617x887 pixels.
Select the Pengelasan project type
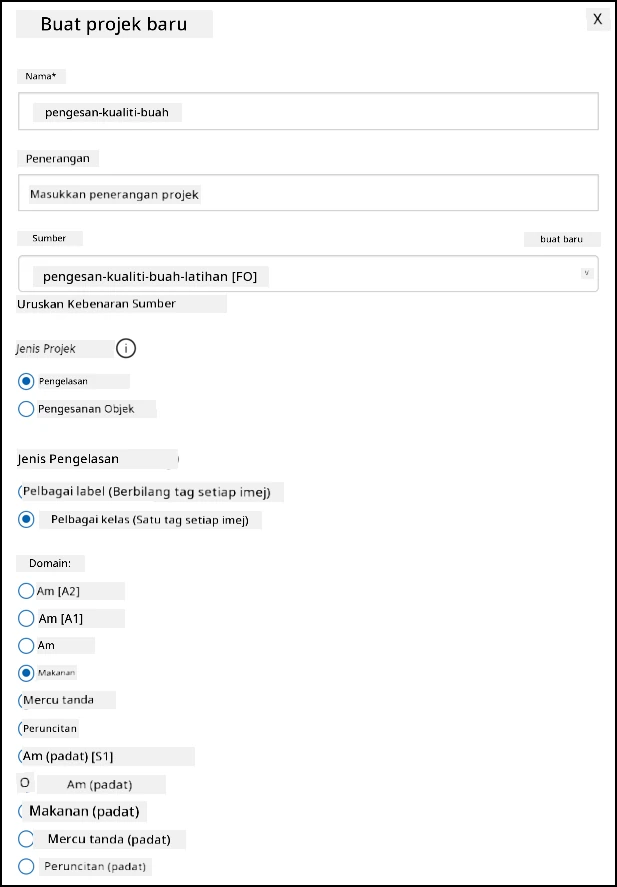click(26, 381)
